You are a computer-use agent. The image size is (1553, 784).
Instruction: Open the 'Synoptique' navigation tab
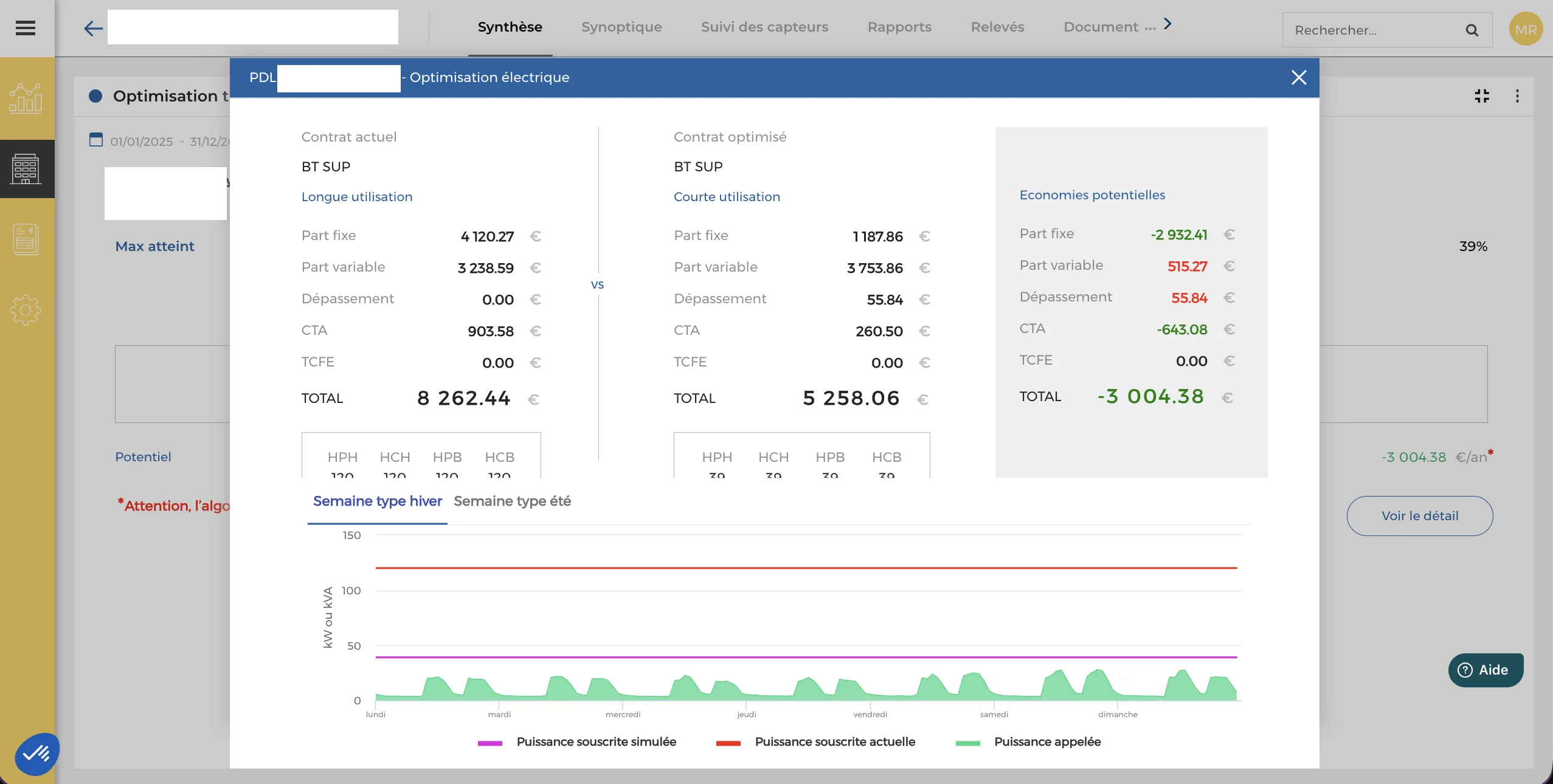point(621,27)
